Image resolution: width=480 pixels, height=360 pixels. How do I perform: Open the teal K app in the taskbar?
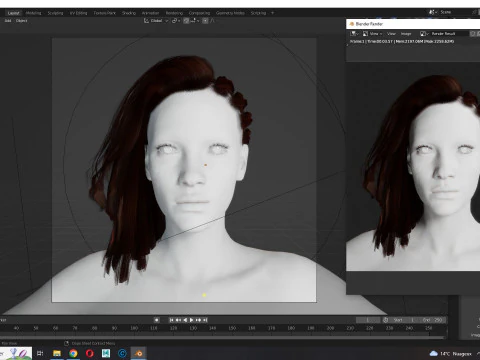pyautogui.click(x=106, y=353)
